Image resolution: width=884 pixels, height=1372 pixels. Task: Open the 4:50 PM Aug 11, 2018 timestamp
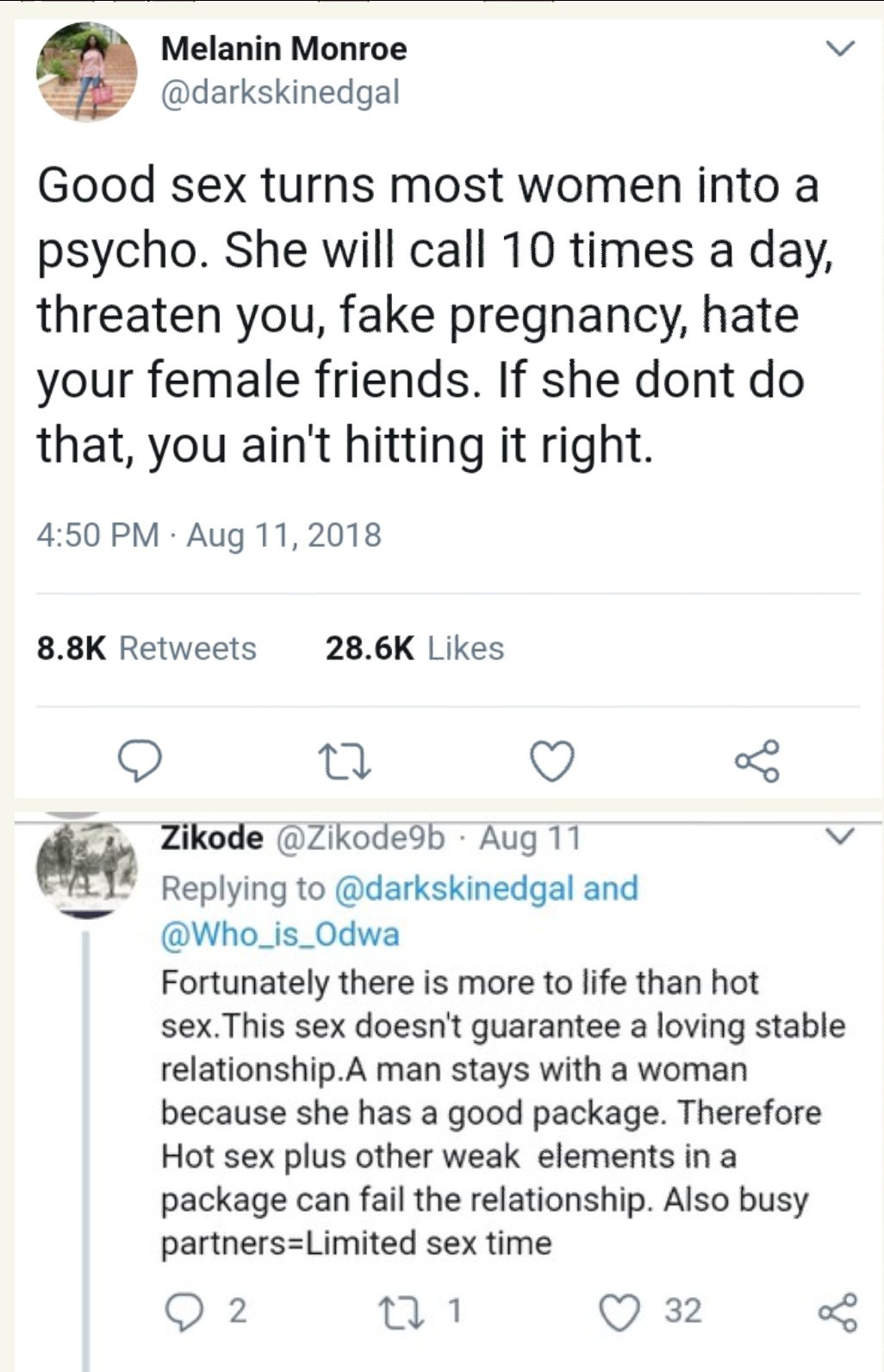(x=209, y=535)
